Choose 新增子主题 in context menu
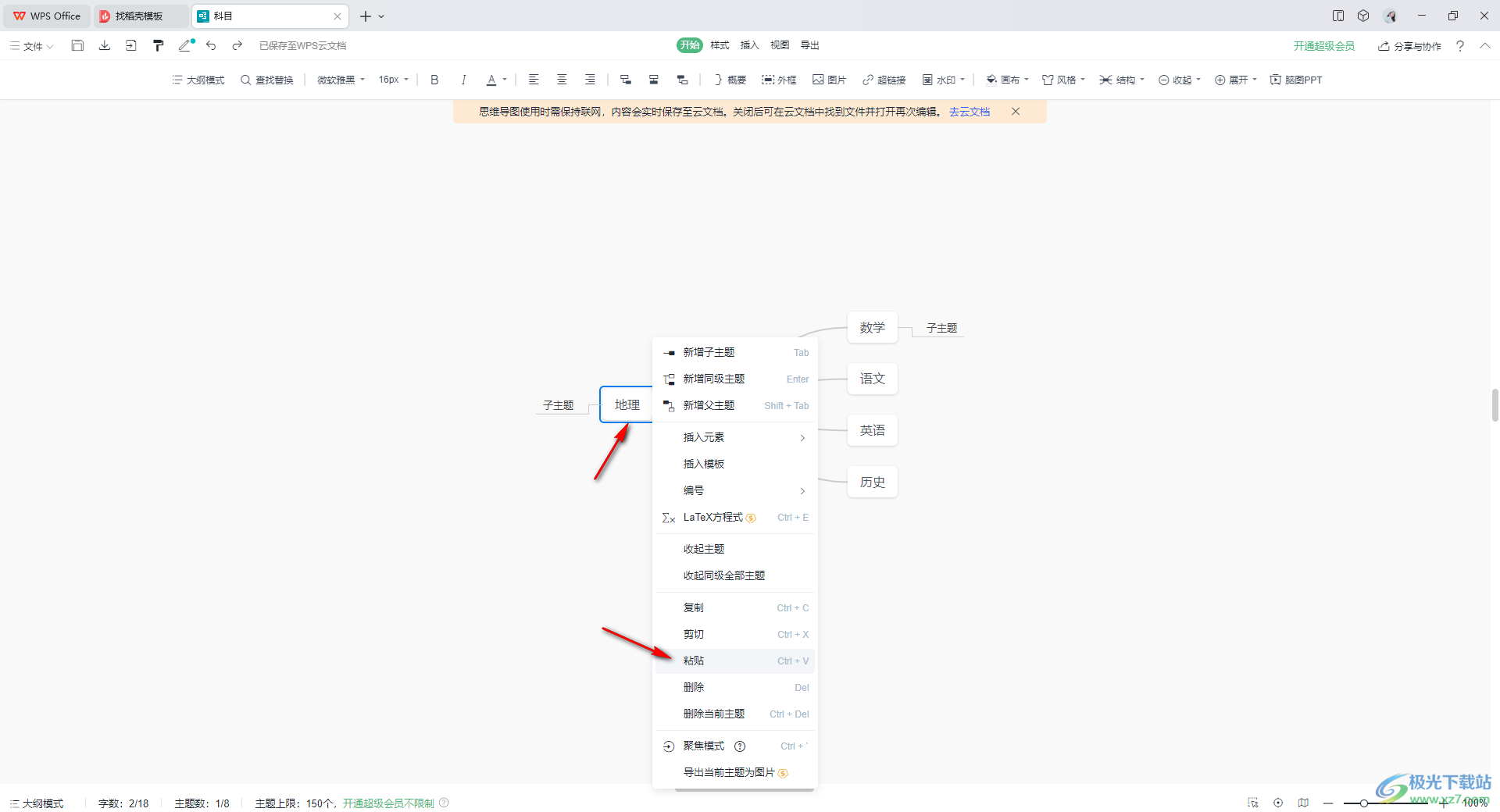This screenshot has width=1500, height=812. [735, 353]
